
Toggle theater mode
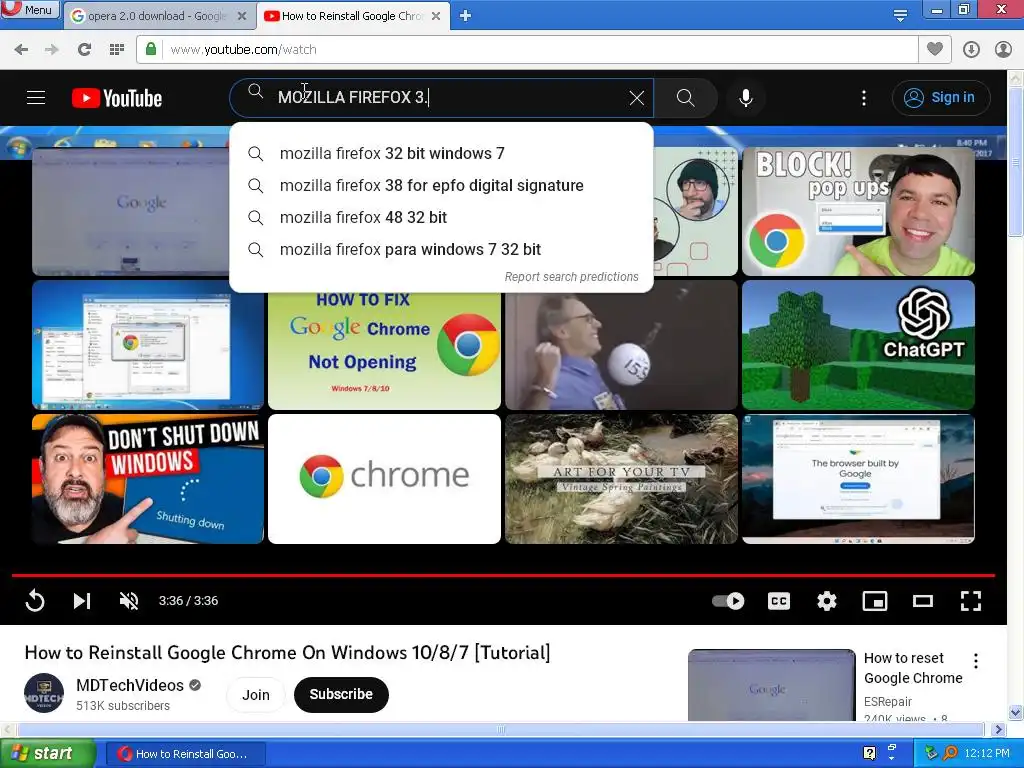tap(922, 601)
